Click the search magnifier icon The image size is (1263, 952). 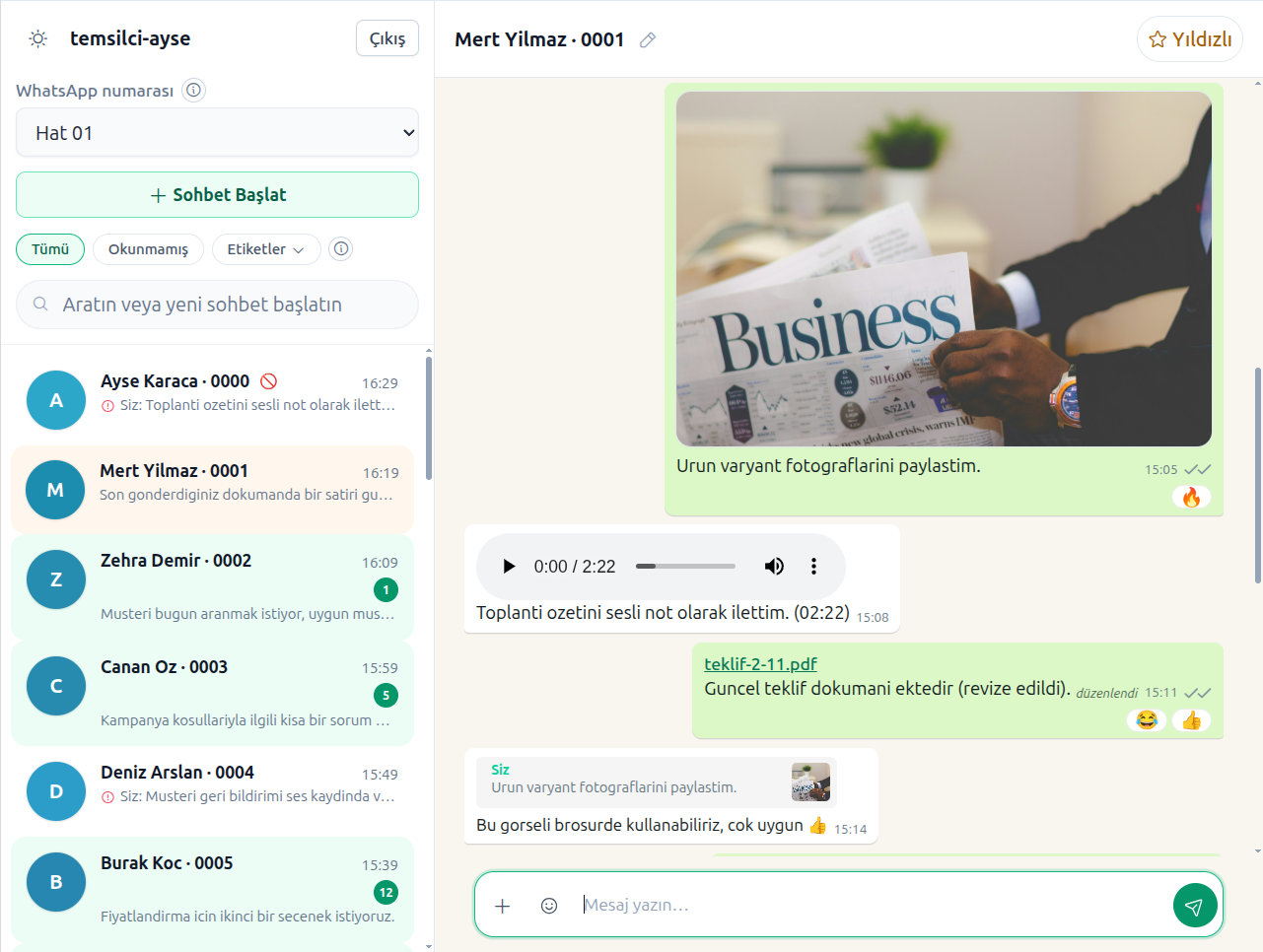click(40, 304)
